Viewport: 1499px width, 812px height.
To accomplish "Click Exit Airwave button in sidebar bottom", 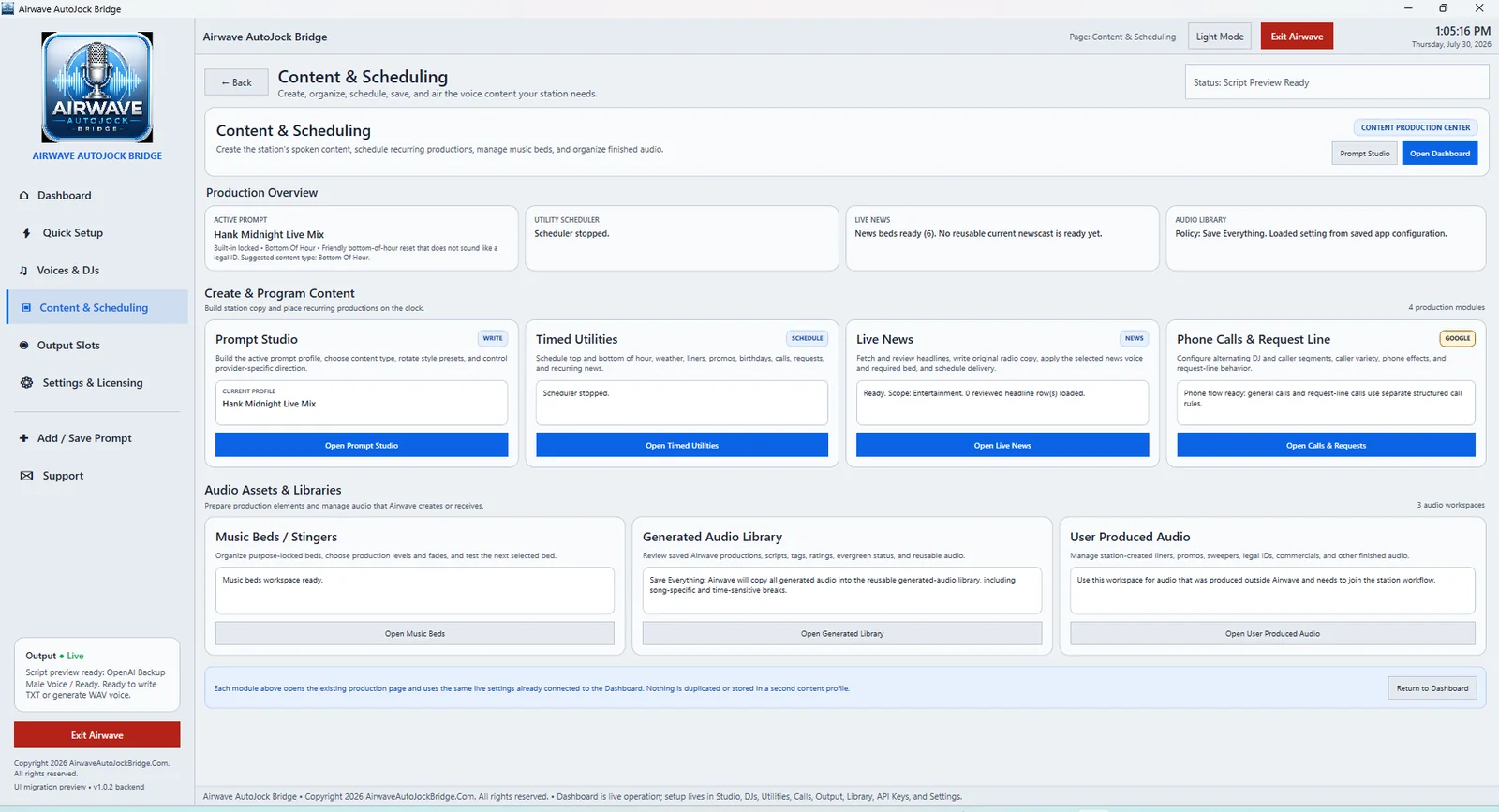I will 97,735.
